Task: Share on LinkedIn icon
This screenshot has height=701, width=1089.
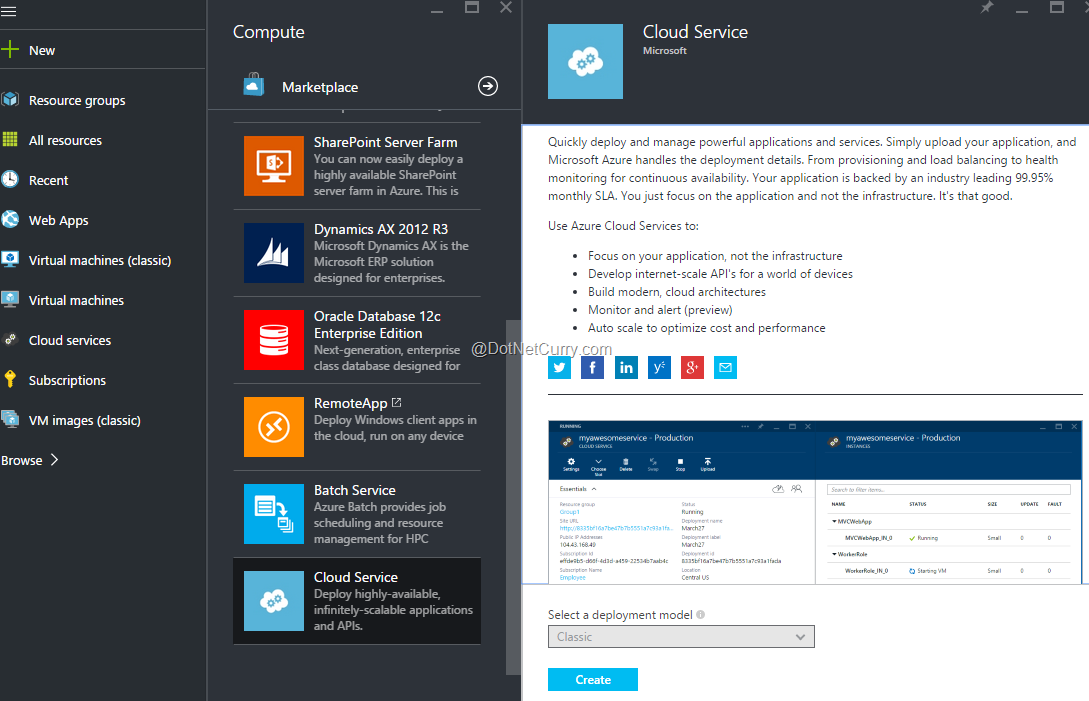Action: click(626, 368)
